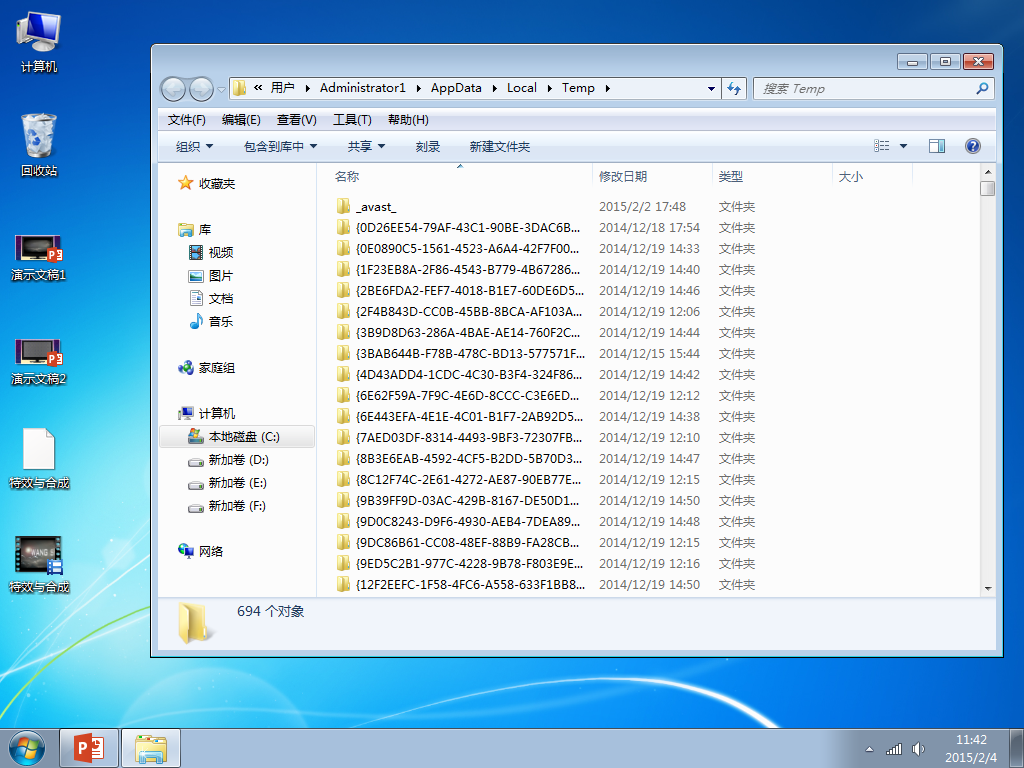Screen dimensions: 1024x768
Task: Expand arrow after Temp in address bar
Action: (607, 88)
